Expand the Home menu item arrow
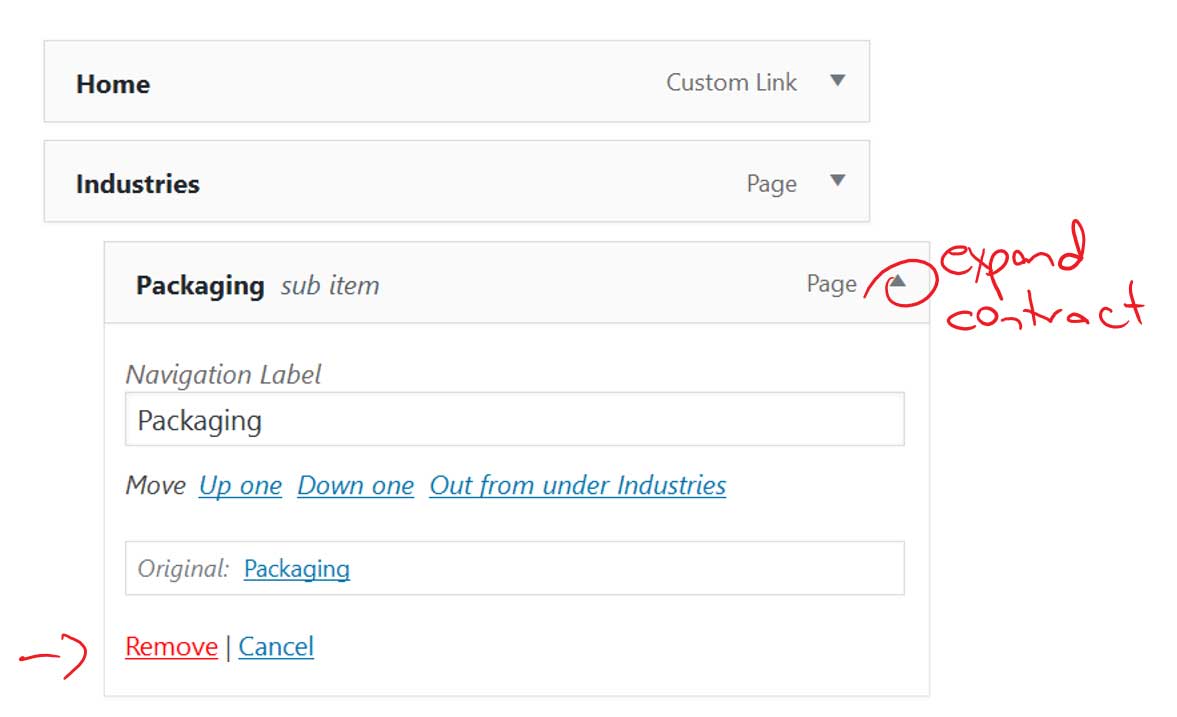 [x=838, y=80]
